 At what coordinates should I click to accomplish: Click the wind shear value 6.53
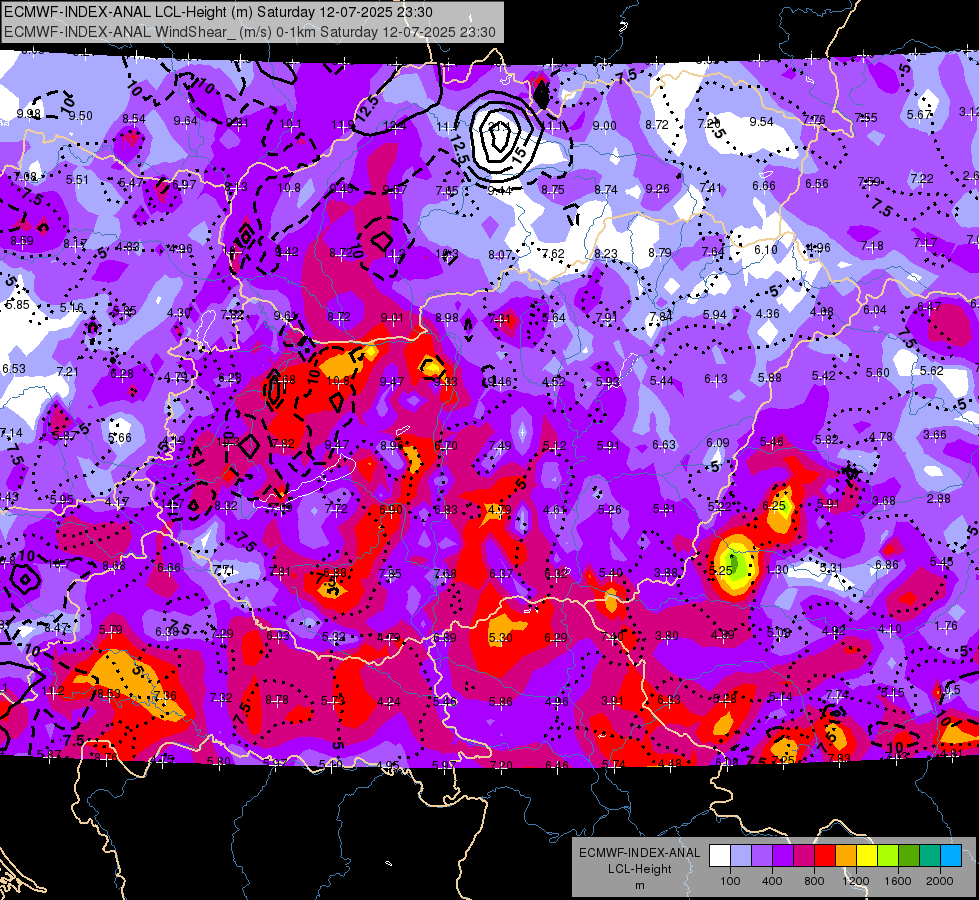(14, 368)
